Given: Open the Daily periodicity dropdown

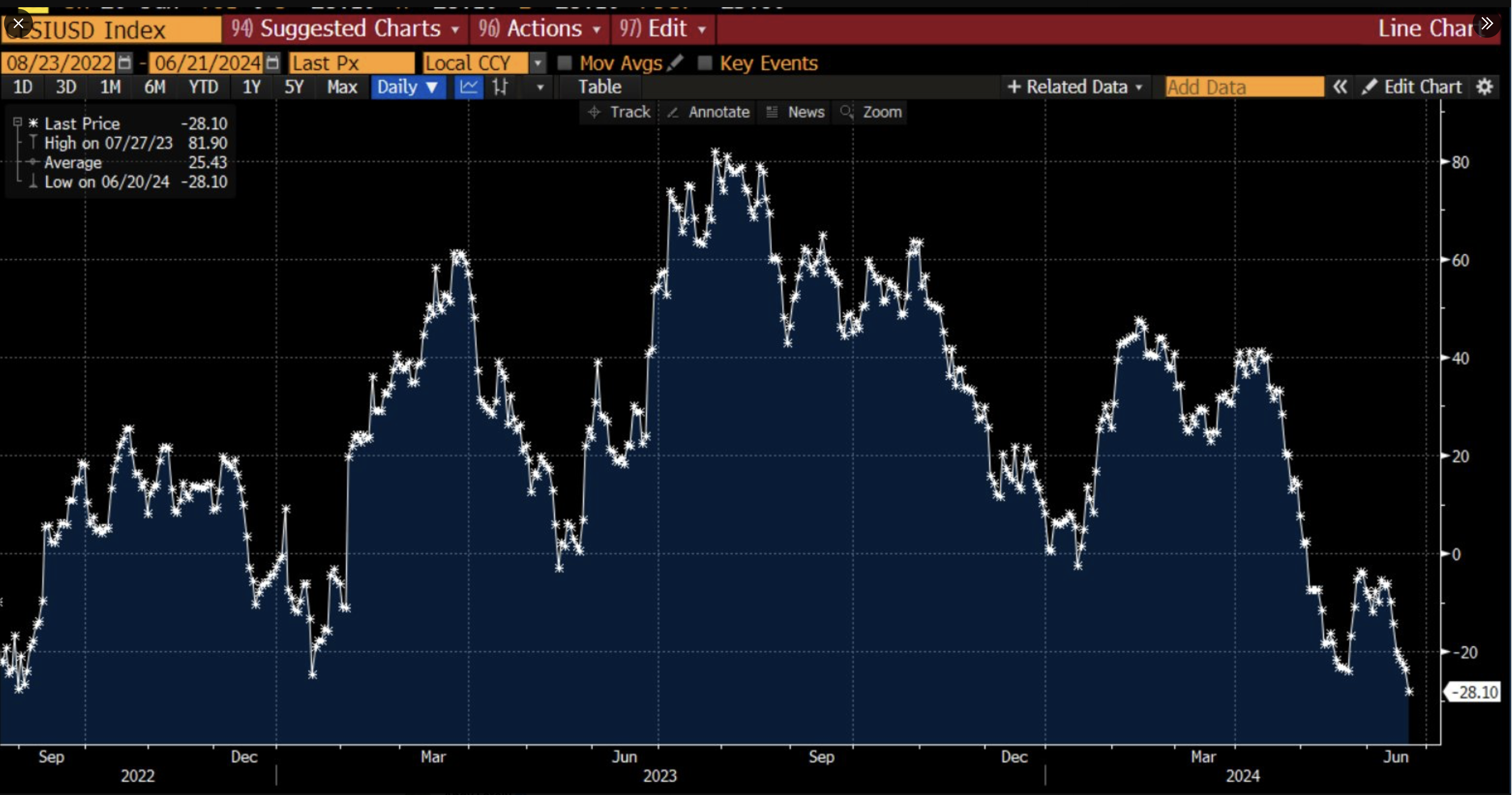Looking at the screenshot, I should pos(408,87).
